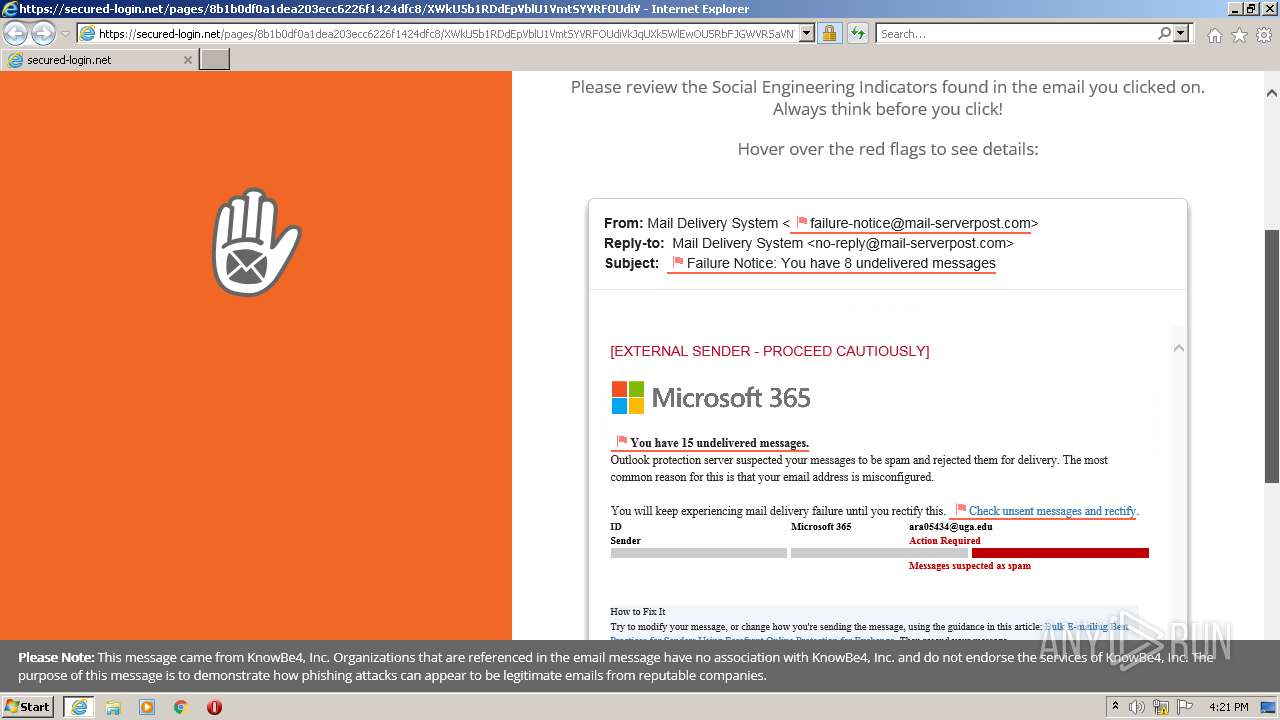Click Internet Explorer taskbar icon
This screenshot has width=1280, height=720.
point(78,707)
